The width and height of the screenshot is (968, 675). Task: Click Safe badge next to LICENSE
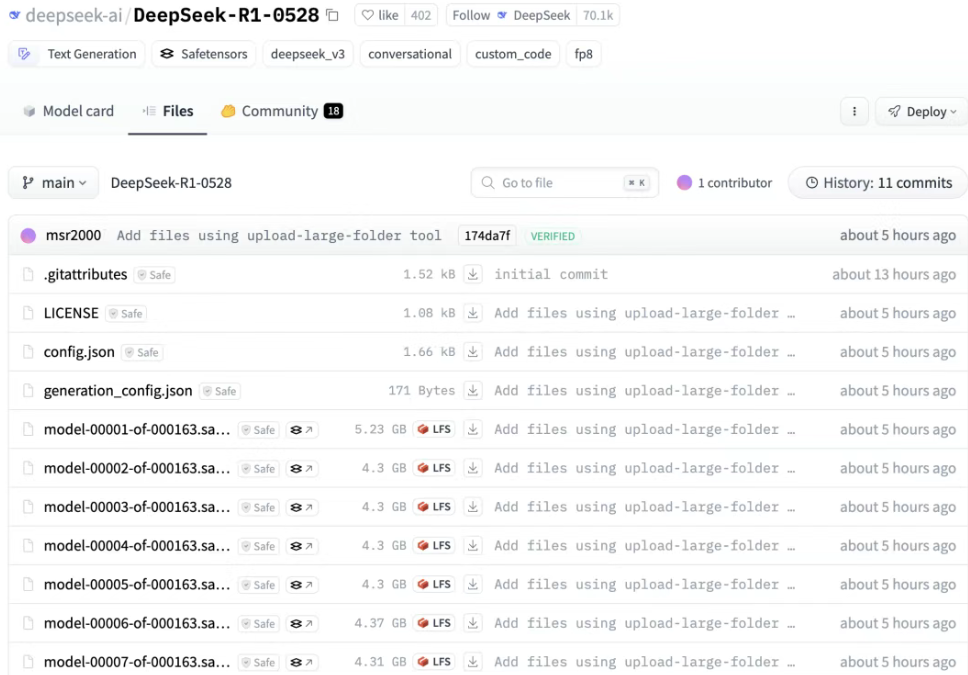pos(126,314)
